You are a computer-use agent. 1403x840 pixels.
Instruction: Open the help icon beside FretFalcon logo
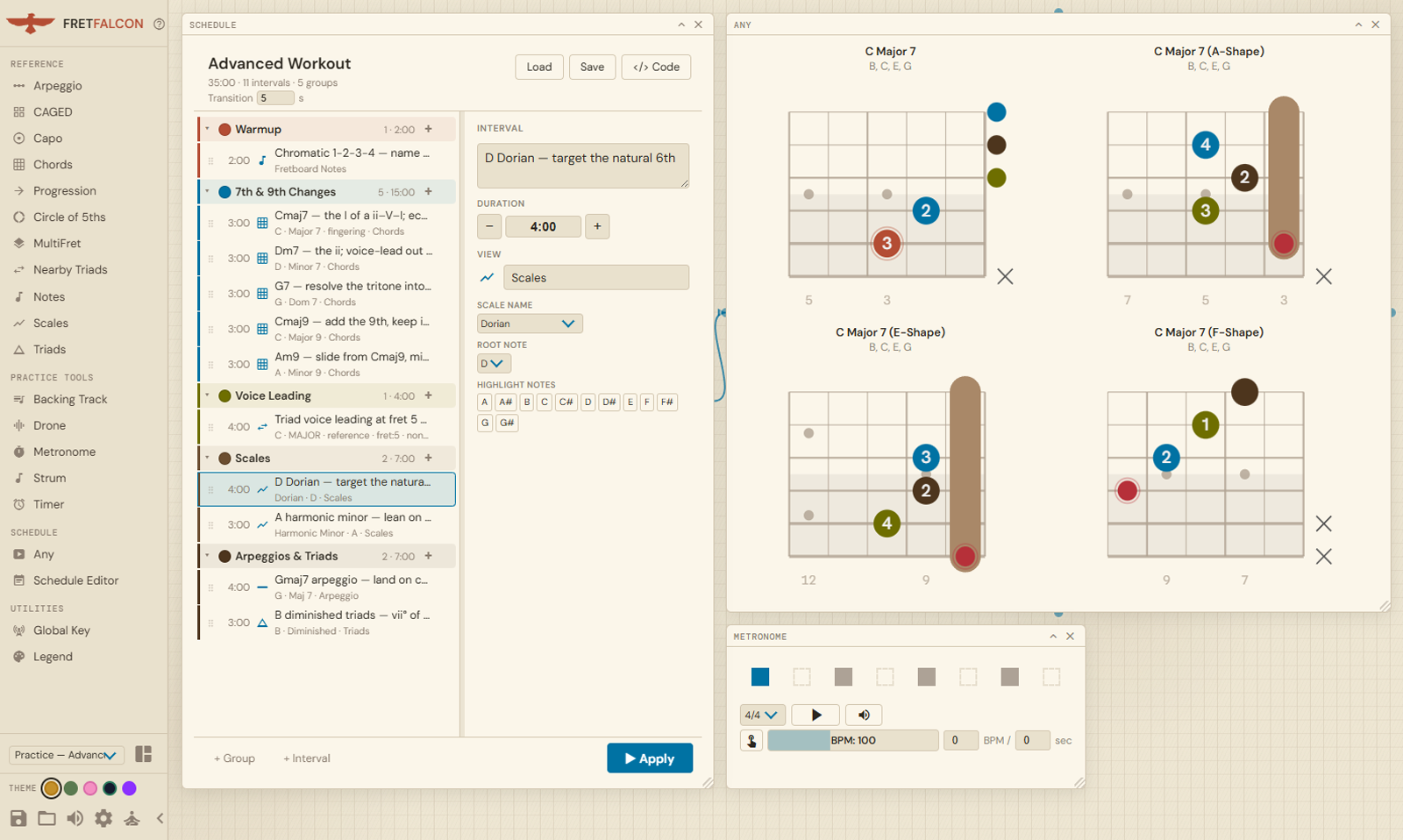pos(159,25)
